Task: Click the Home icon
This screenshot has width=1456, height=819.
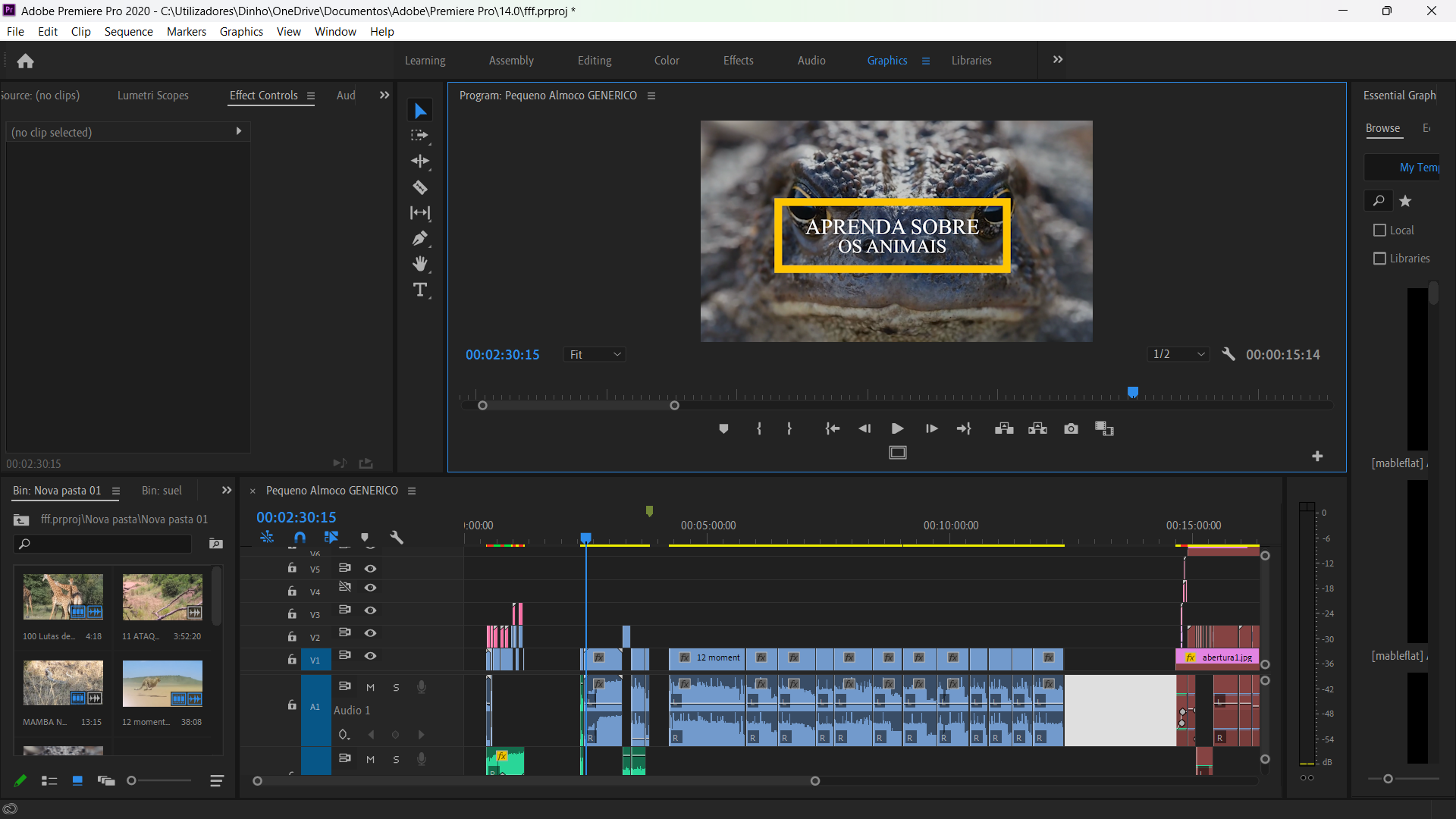Action: click(25, 61)
